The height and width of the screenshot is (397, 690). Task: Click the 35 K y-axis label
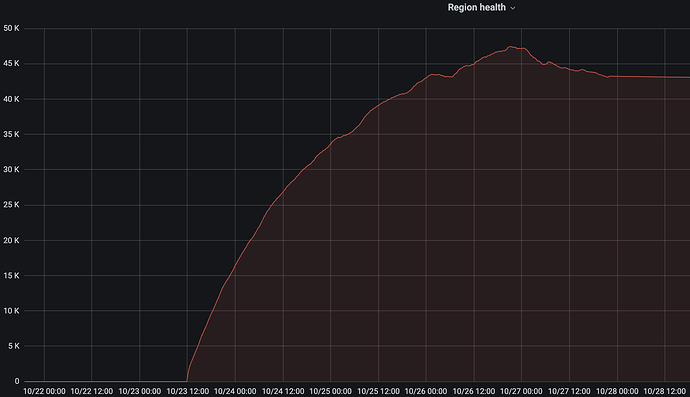pyautogui.click(x=11, y=134)
